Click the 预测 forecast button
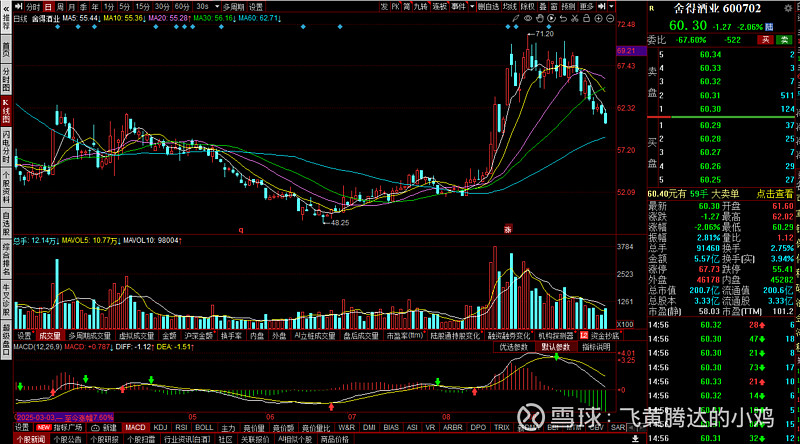The height and width of the screenshot is (444, 800). (x=568, y=7)
